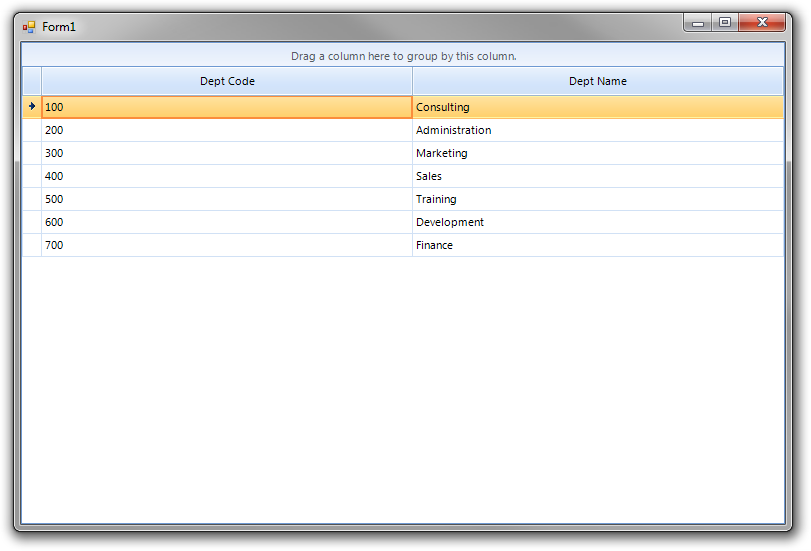Viewport: 811px width, 551px height.
Task: Click the current-row arrow indicator beside 100
Action: 32,107
